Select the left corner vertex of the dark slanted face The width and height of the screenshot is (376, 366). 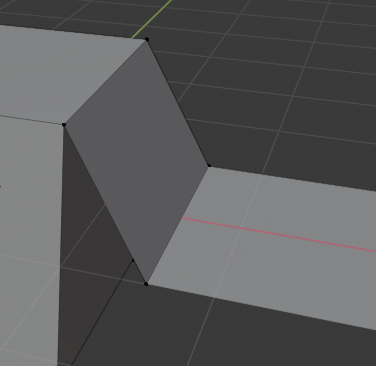64,125
